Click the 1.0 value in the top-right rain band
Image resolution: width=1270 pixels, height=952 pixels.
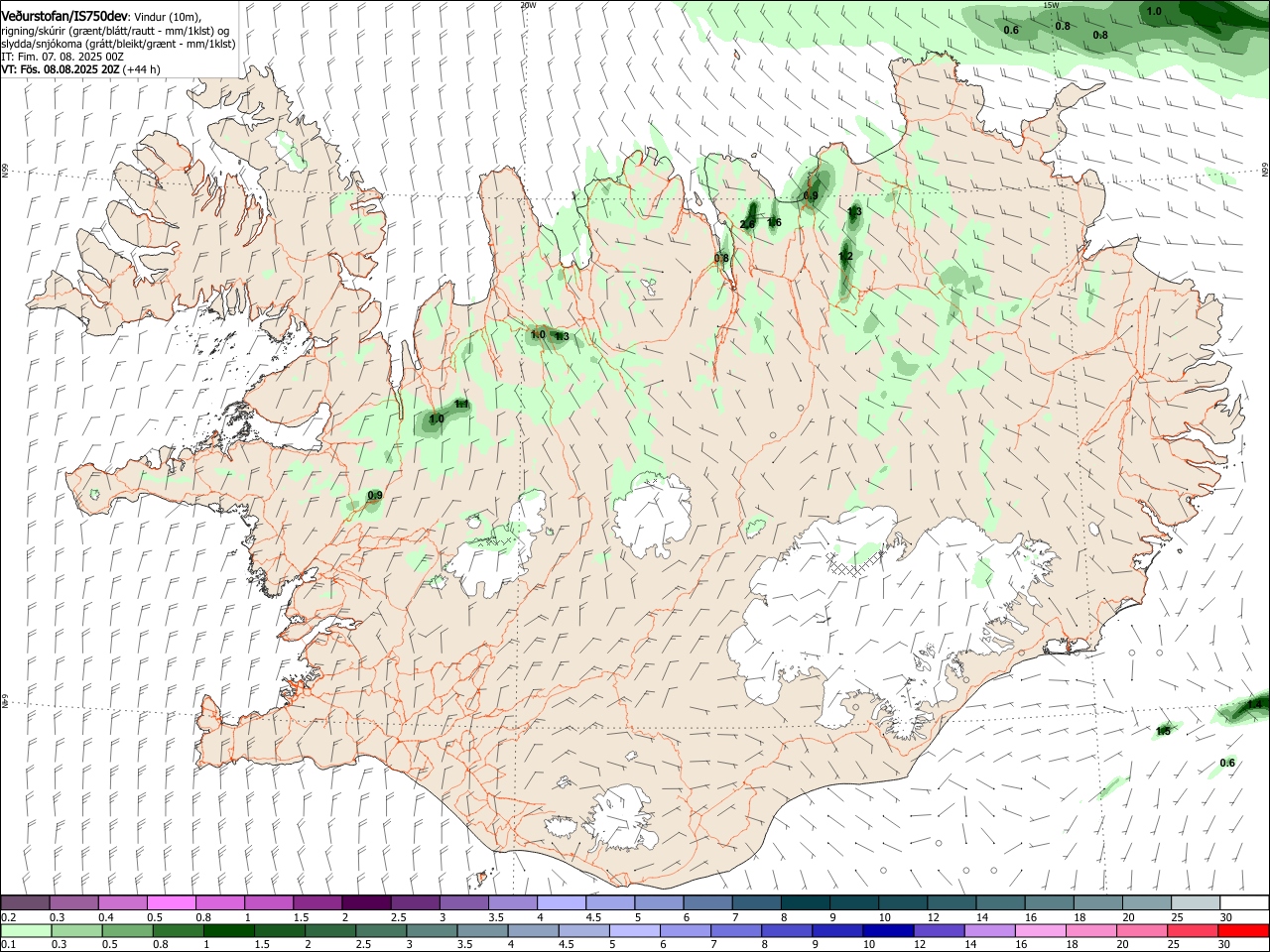1154,12
